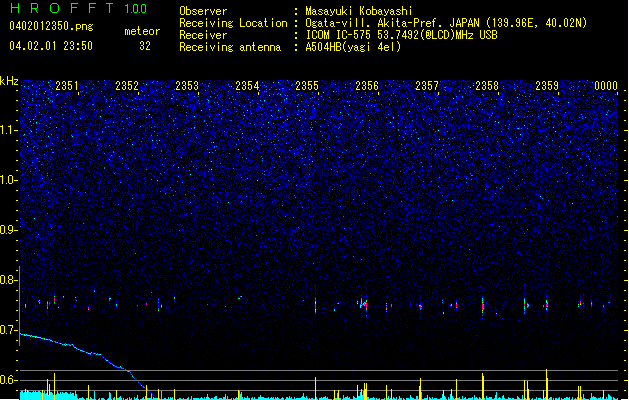Click the 2353 time marker

point(187,86)
